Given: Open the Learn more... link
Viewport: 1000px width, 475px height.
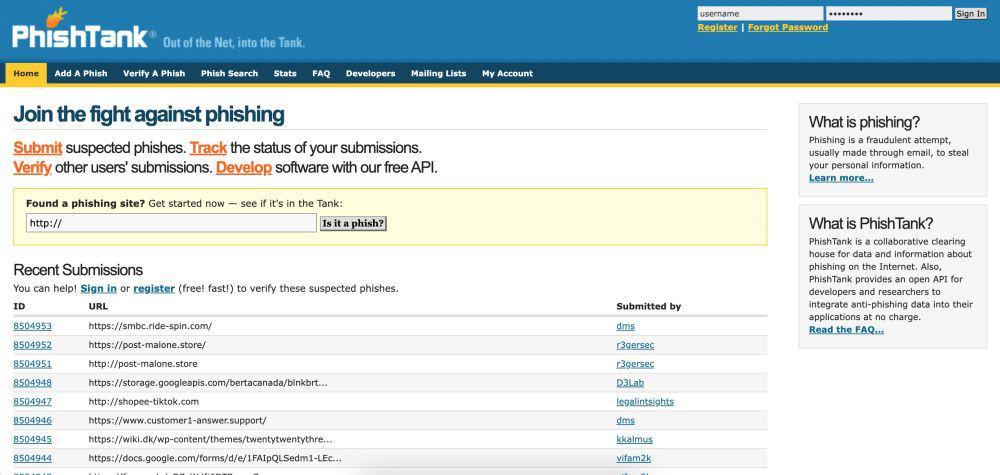Looking at the screenshot, I should [x=841, y=178].
